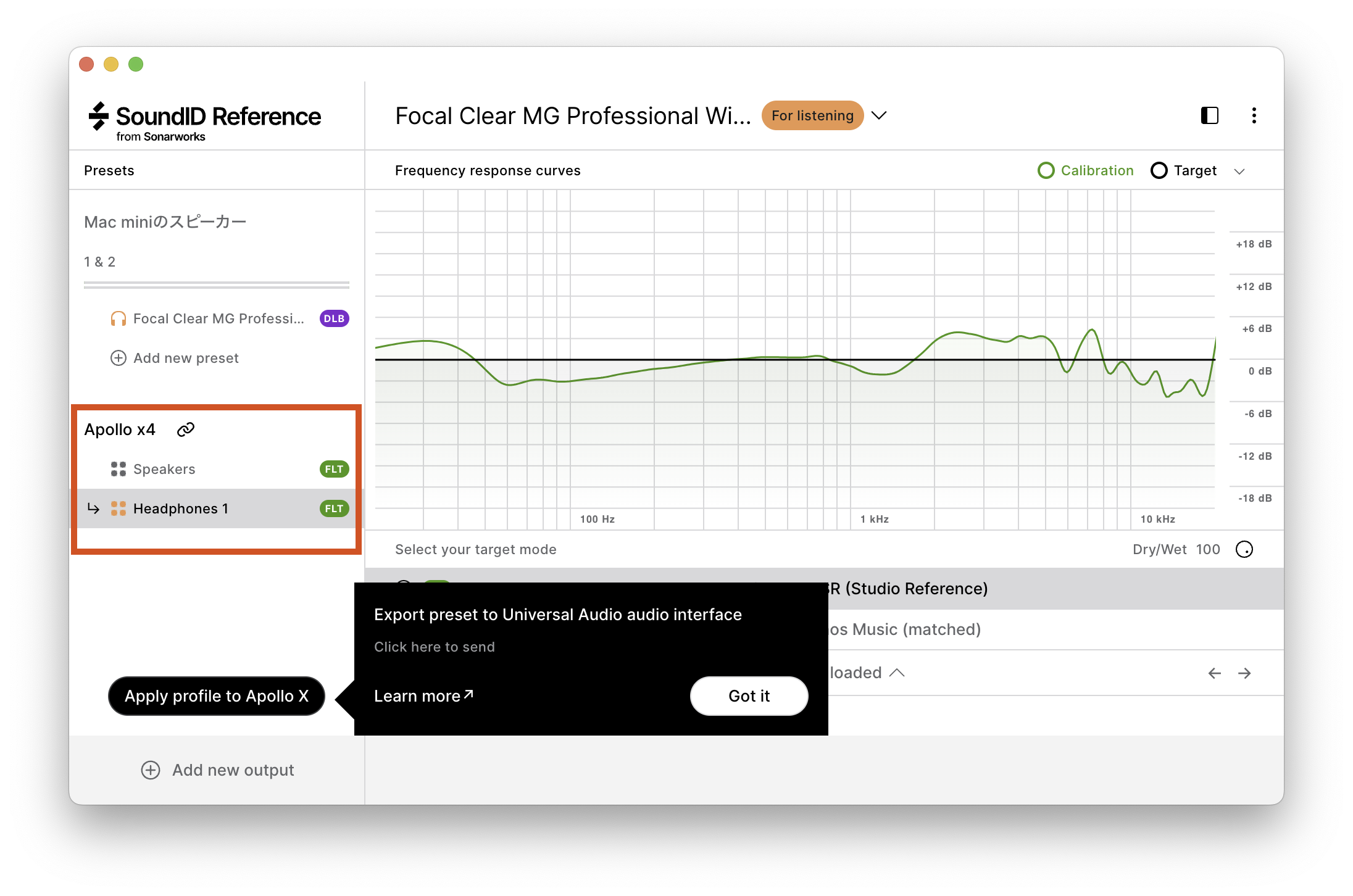Click the For listening badge
Viewport: 1353px width, 896px height.
pos(812,115)
